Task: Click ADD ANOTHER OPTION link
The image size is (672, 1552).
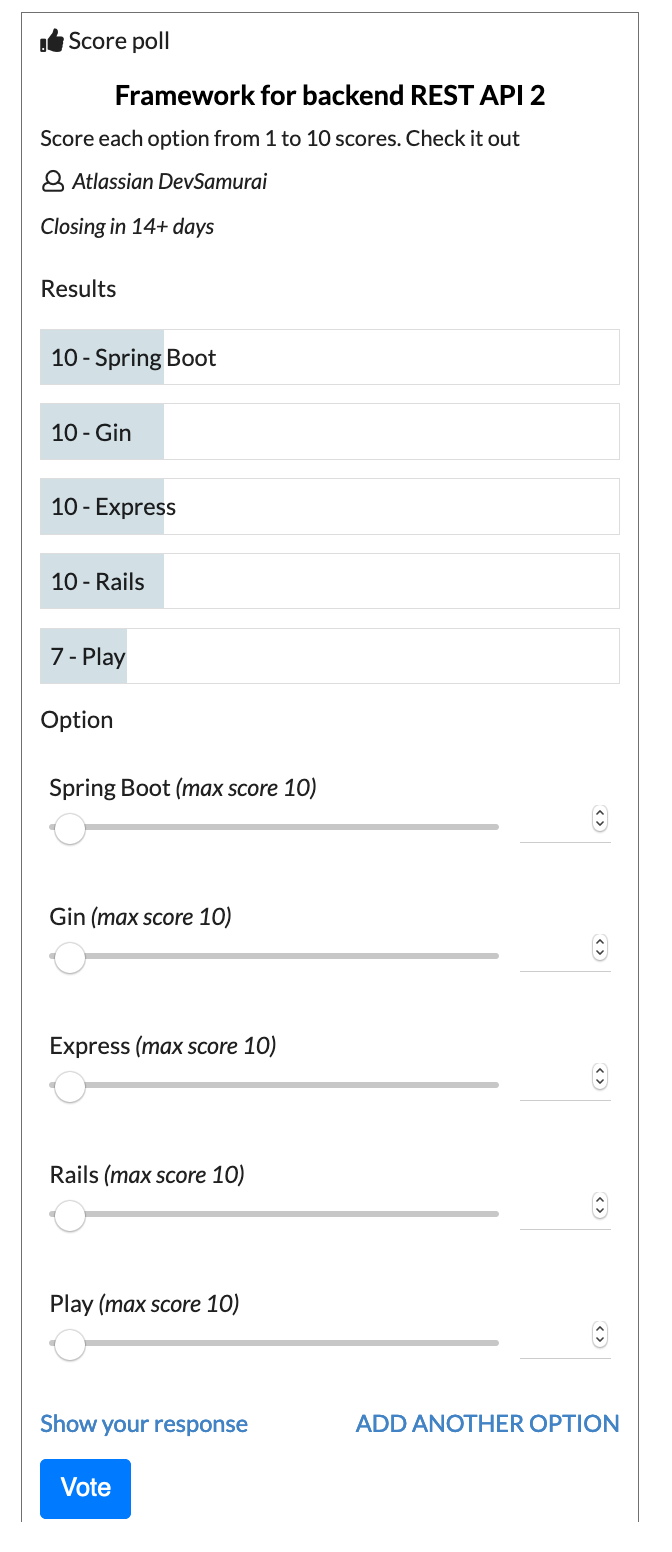Action: 488,1424
